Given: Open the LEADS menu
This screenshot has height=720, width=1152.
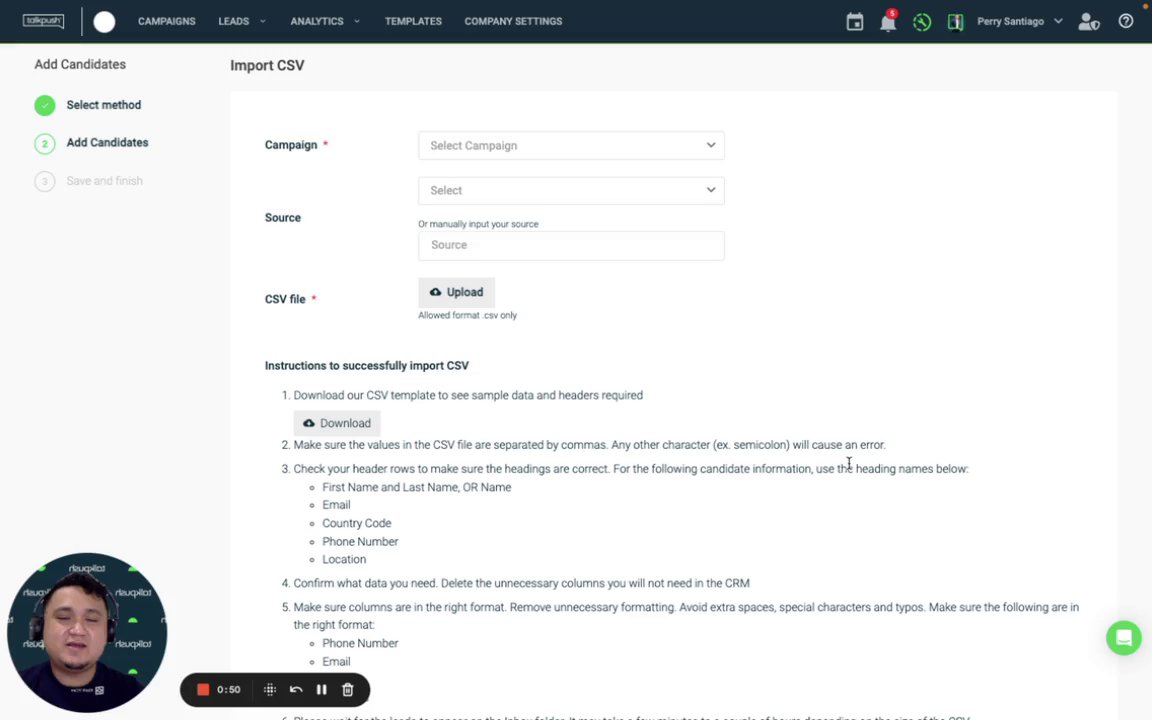Looking at the screenshot, I should [242, 21].
